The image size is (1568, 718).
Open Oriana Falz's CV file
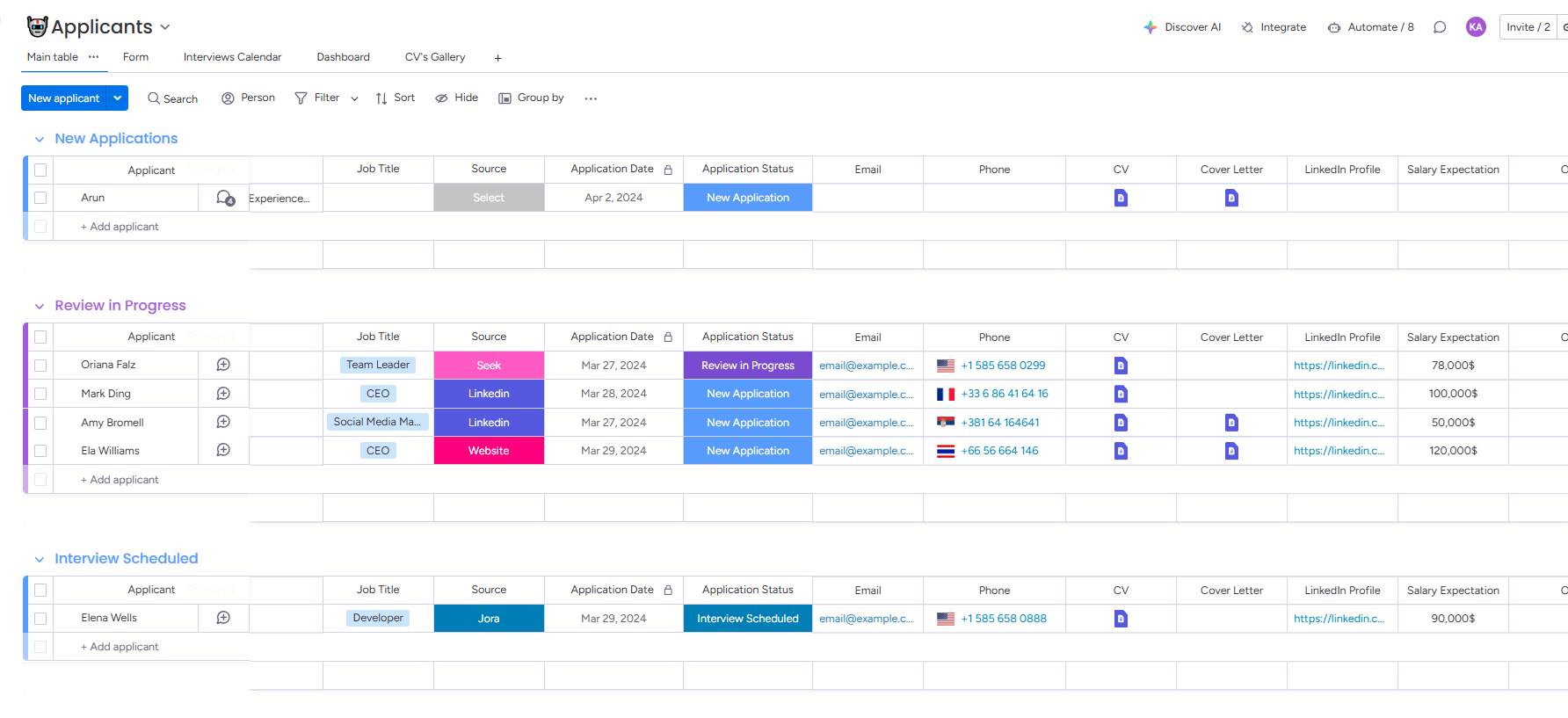click(x=1121, y=365)
